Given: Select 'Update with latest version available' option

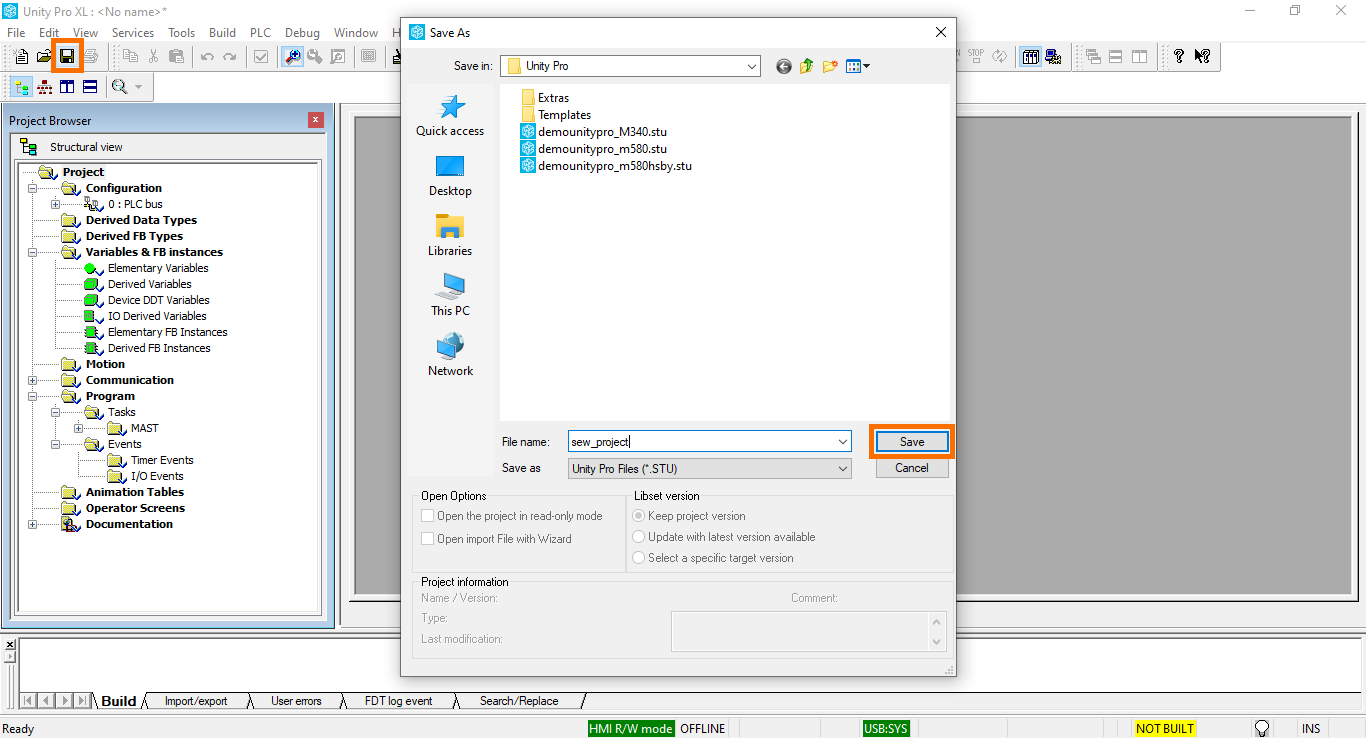Looking at the screenshot, I should 638,537.
